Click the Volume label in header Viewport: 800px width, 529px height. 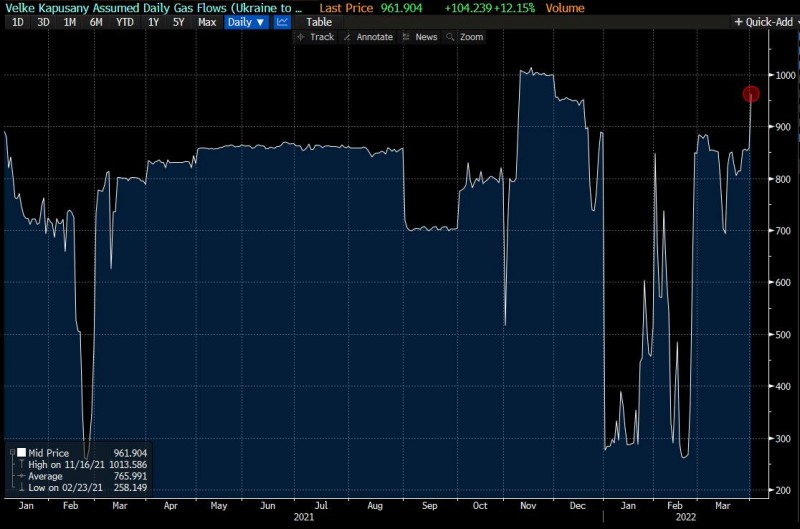pyautogui.click(x=566, y=8)
